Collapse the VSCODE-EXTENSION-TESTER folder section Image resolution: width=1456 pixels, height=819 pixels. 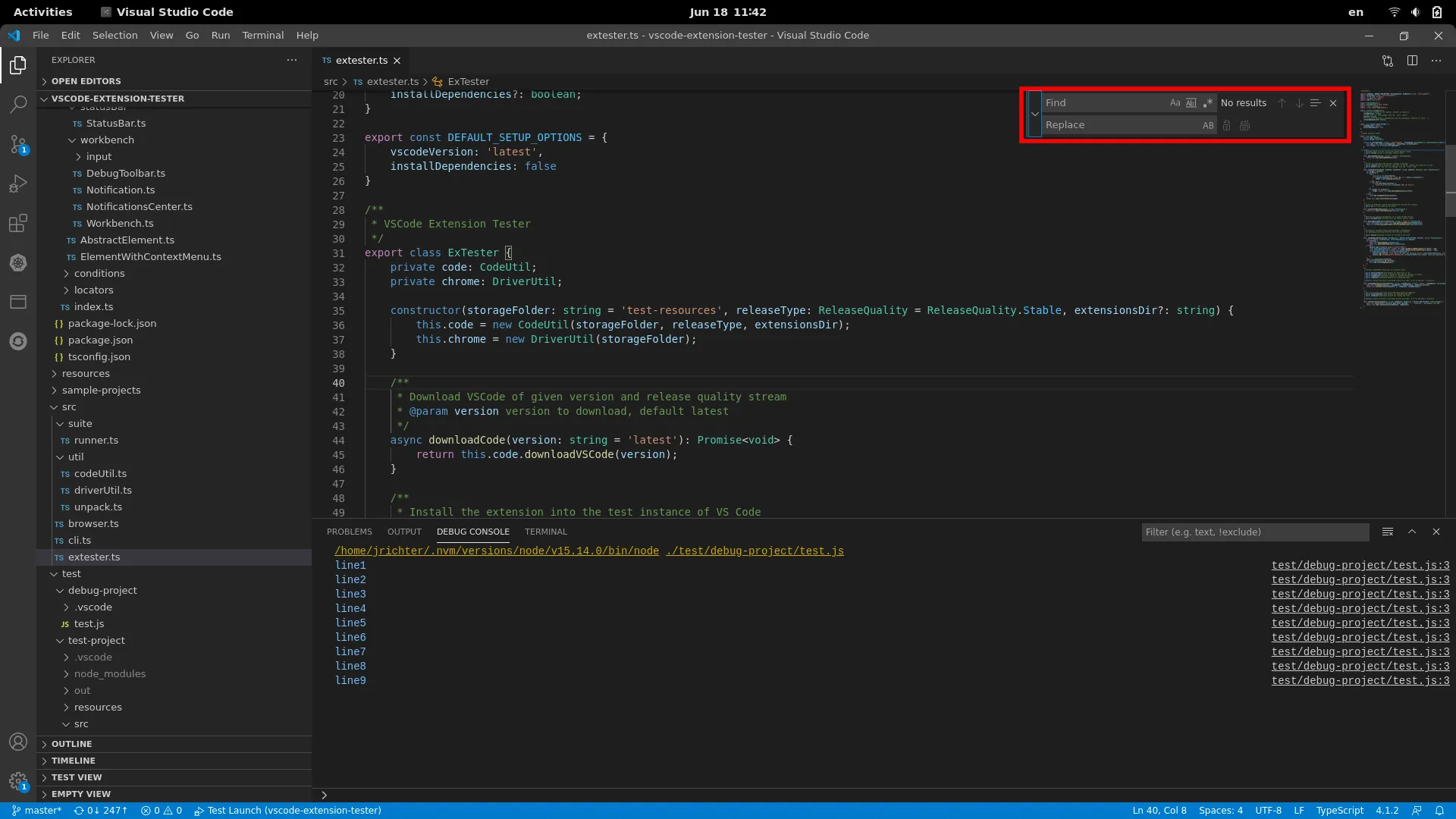point(174,99)
